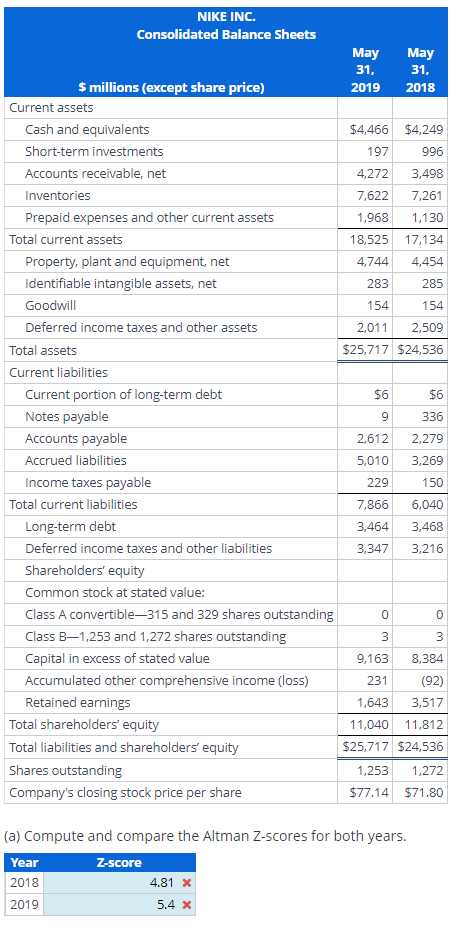The height and width of the screenshot is (940, 456).
Task: Click the red X beside 2019 Z-score
Action: tap(186, 905)
